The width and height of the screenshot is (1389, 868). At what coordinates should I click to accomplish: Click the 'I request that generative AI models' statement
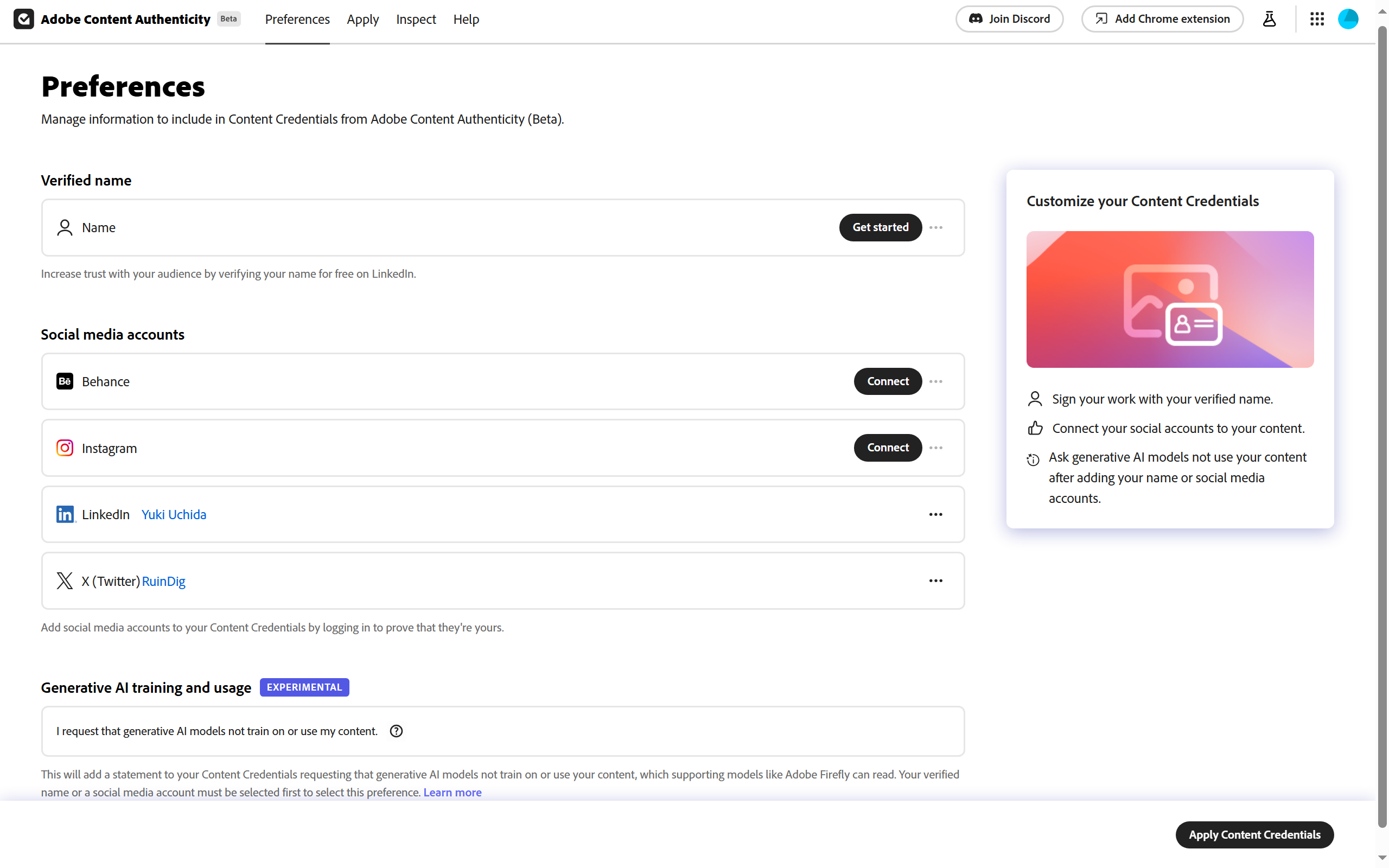(217, 731)
